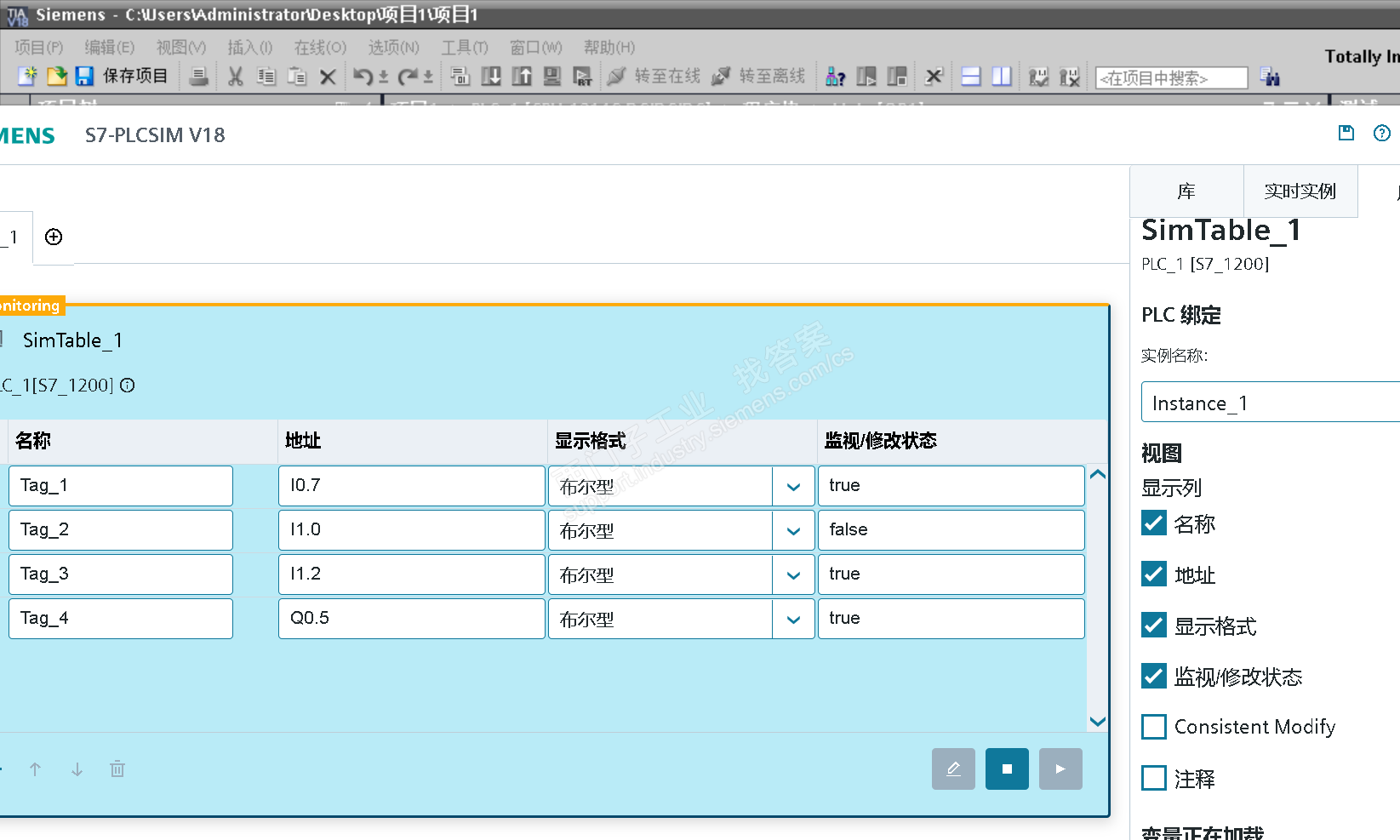Viewport: 1400px width, 840px height.
Task: Click the table scrollbar up arrow
Action: click(x=1098, y=475)
